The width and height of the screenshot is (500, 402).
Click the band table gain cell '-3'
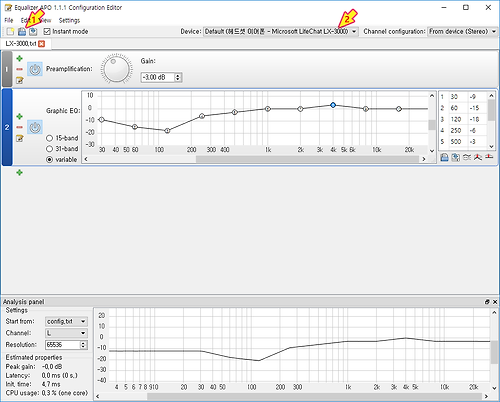[x=473, y=142]
